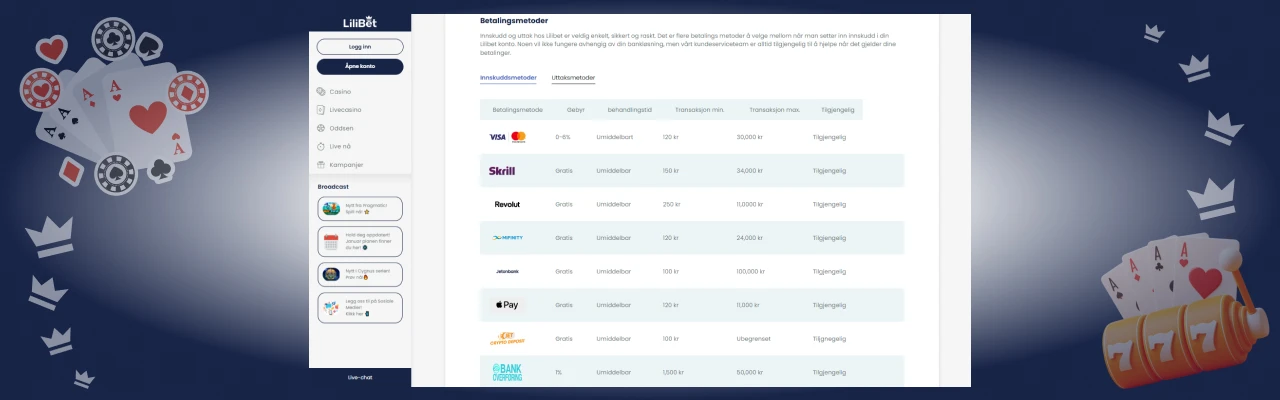Click the Skrill payment logo
The height and width of the screenshot is (400, 1280).
[x=502, y=171]
